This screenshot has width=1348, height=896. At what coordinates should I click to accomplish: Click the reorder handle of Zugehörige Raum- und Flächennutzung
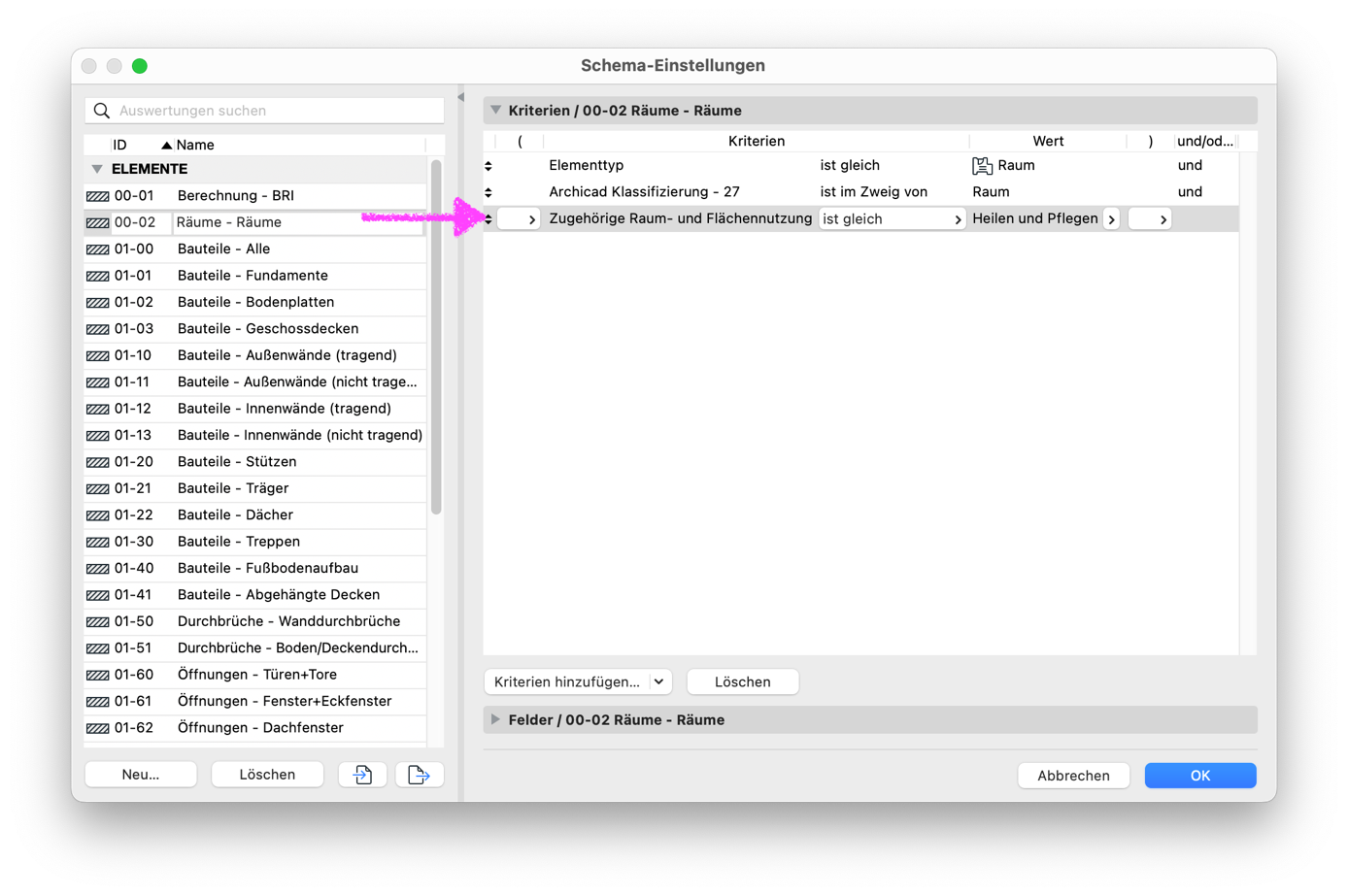(489, 219)
